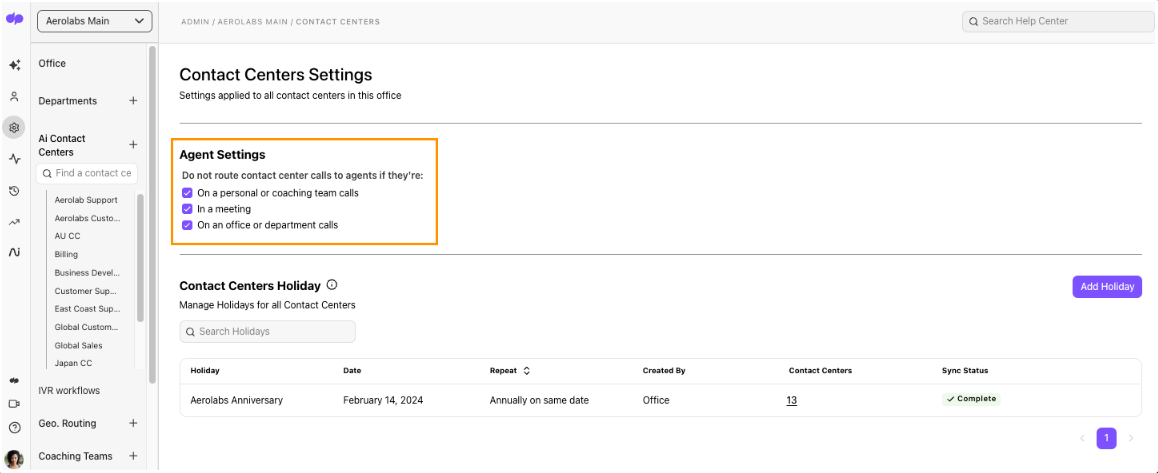
Task: Click ADMIN in the breadcrumb
Action: [194, 21]
